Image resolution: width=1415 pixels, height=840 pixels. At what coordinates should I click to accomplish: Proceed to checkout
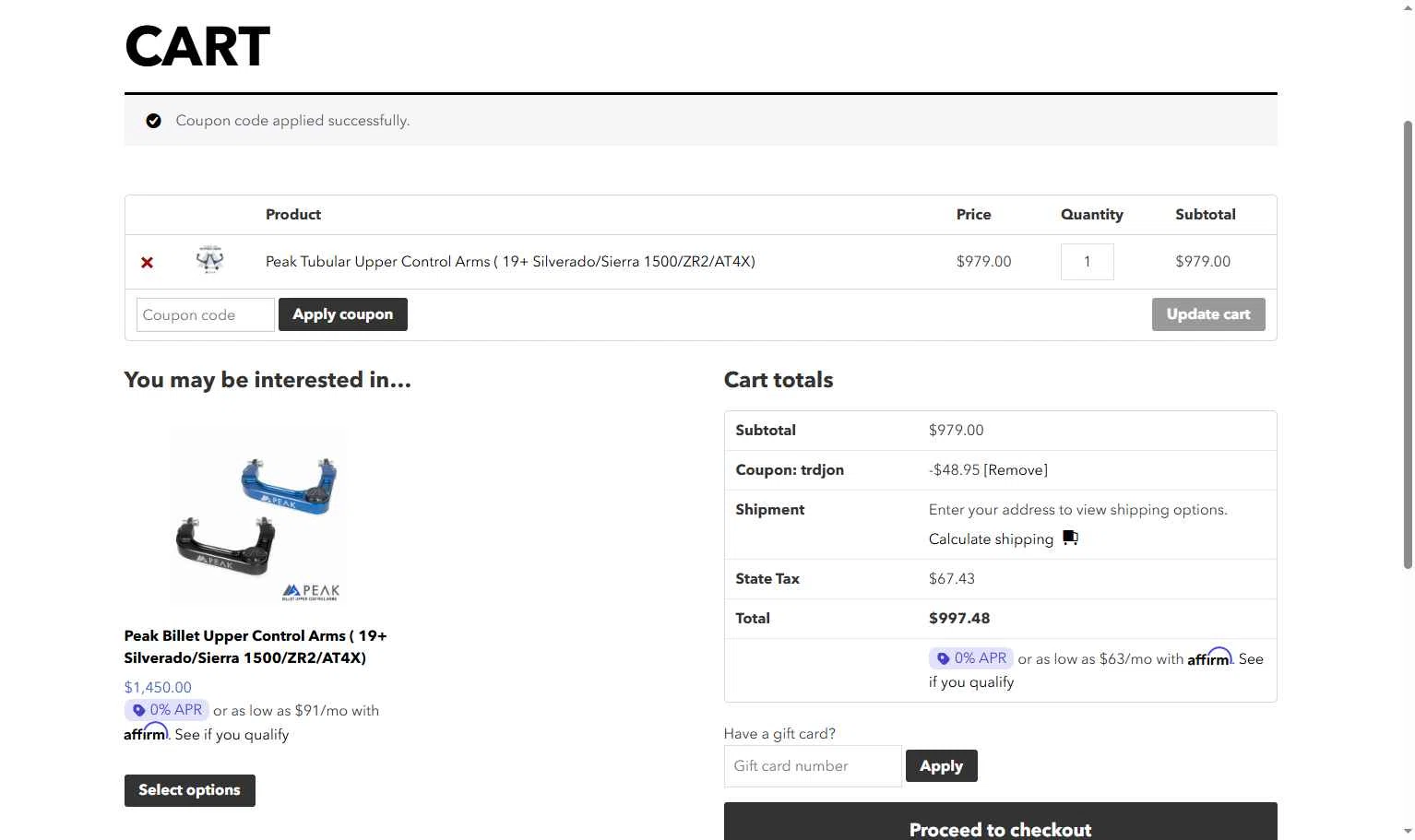(1001, 822)
